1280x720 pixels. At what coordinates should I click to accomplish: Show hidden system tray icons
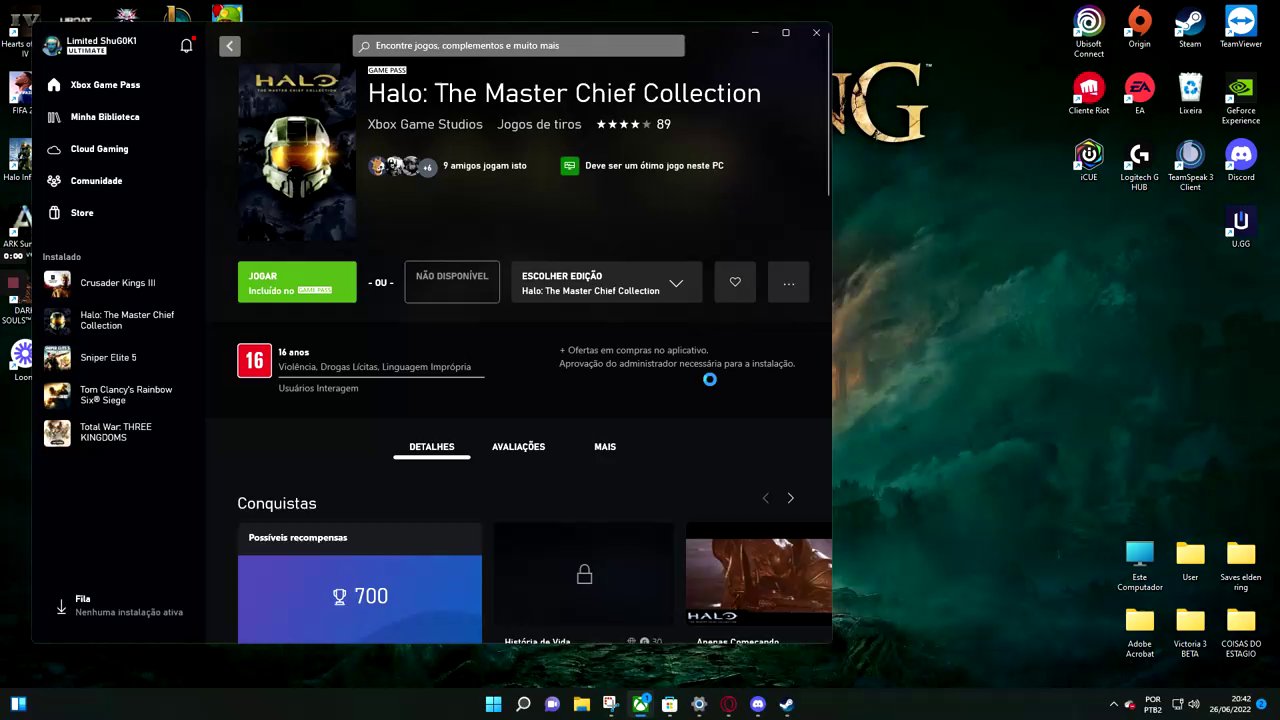(1114, 704)
